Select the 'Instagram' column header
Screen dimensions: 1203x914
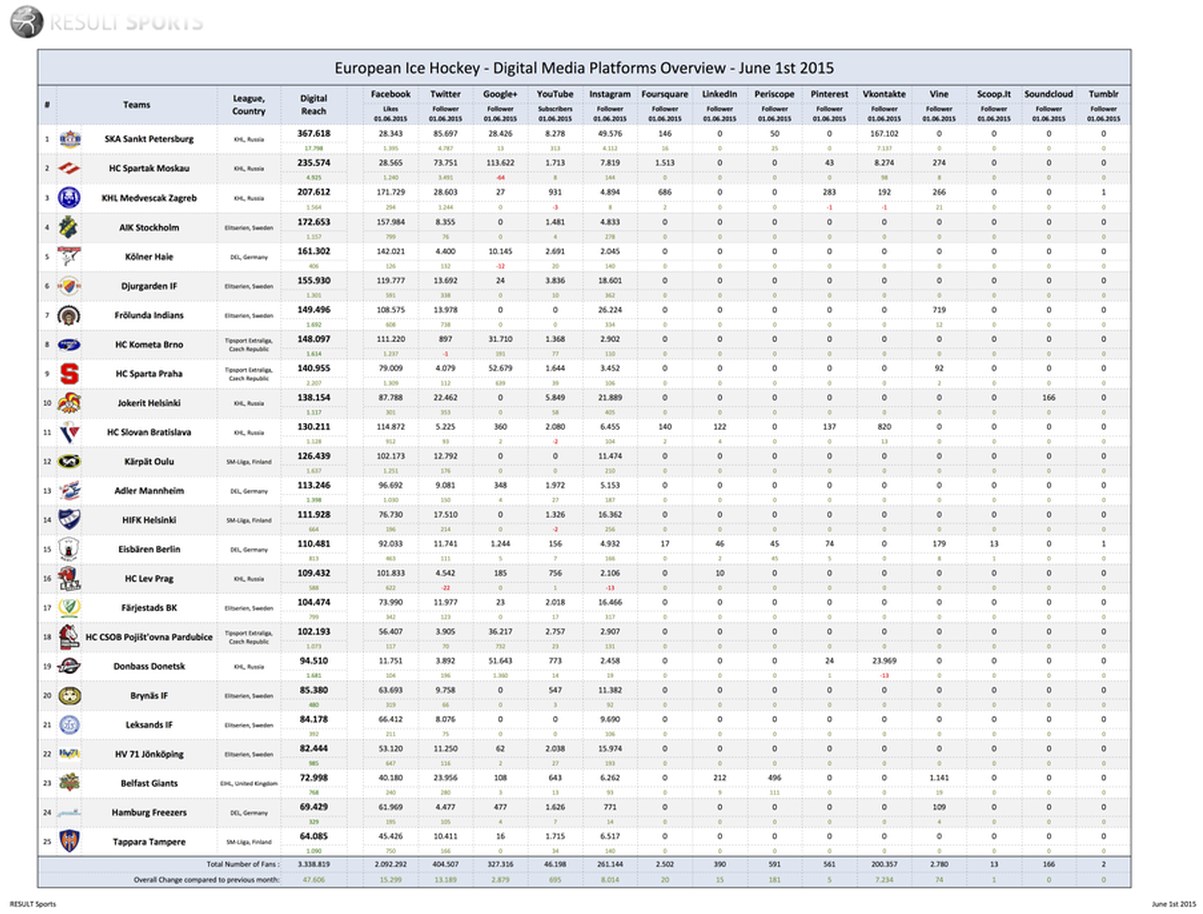click(x=609, y=94)
